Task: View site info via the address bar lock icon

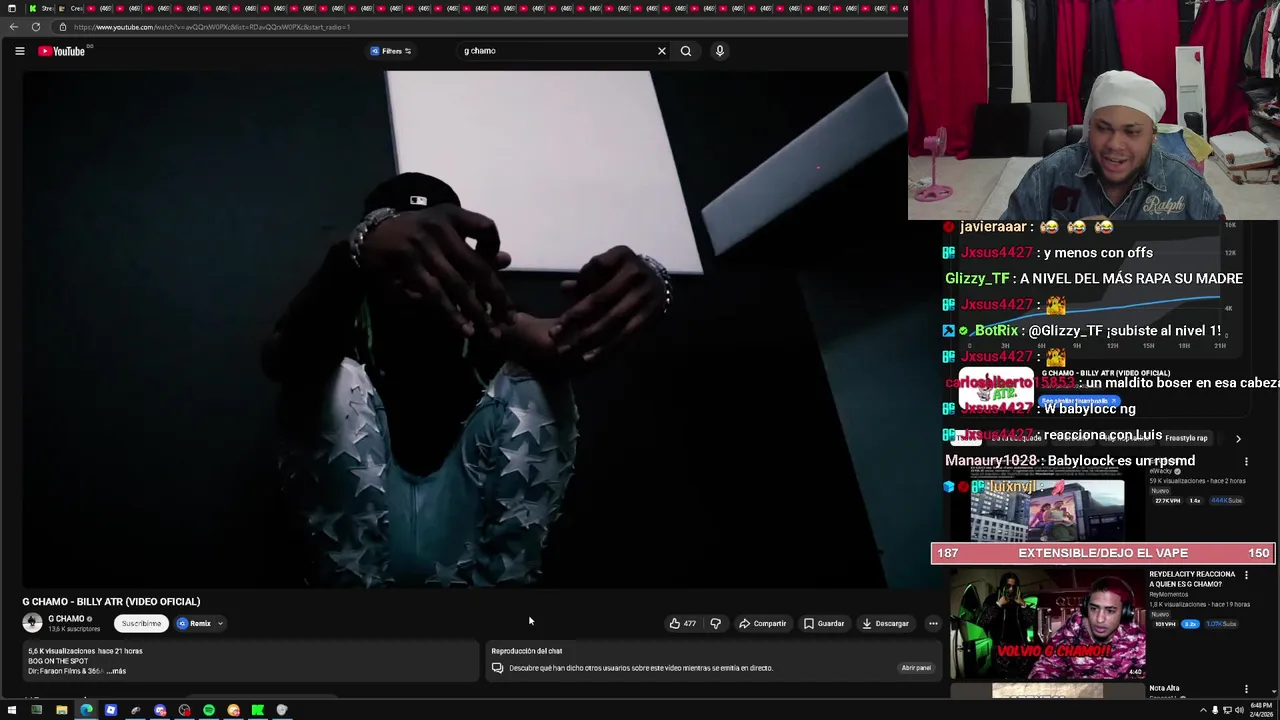Action: pyautogui.click(x=63, y=27)
